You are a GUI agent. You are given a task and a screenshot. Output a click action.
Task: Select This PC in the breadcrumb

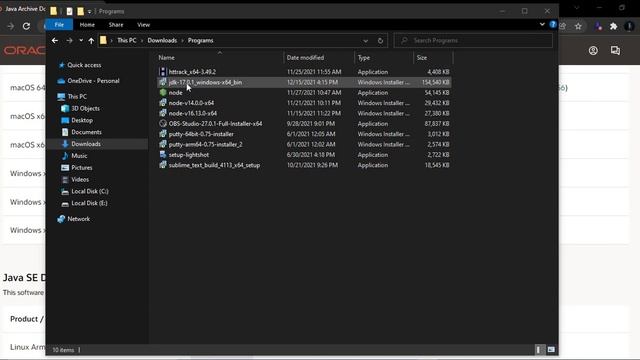(x=127, y=40)
